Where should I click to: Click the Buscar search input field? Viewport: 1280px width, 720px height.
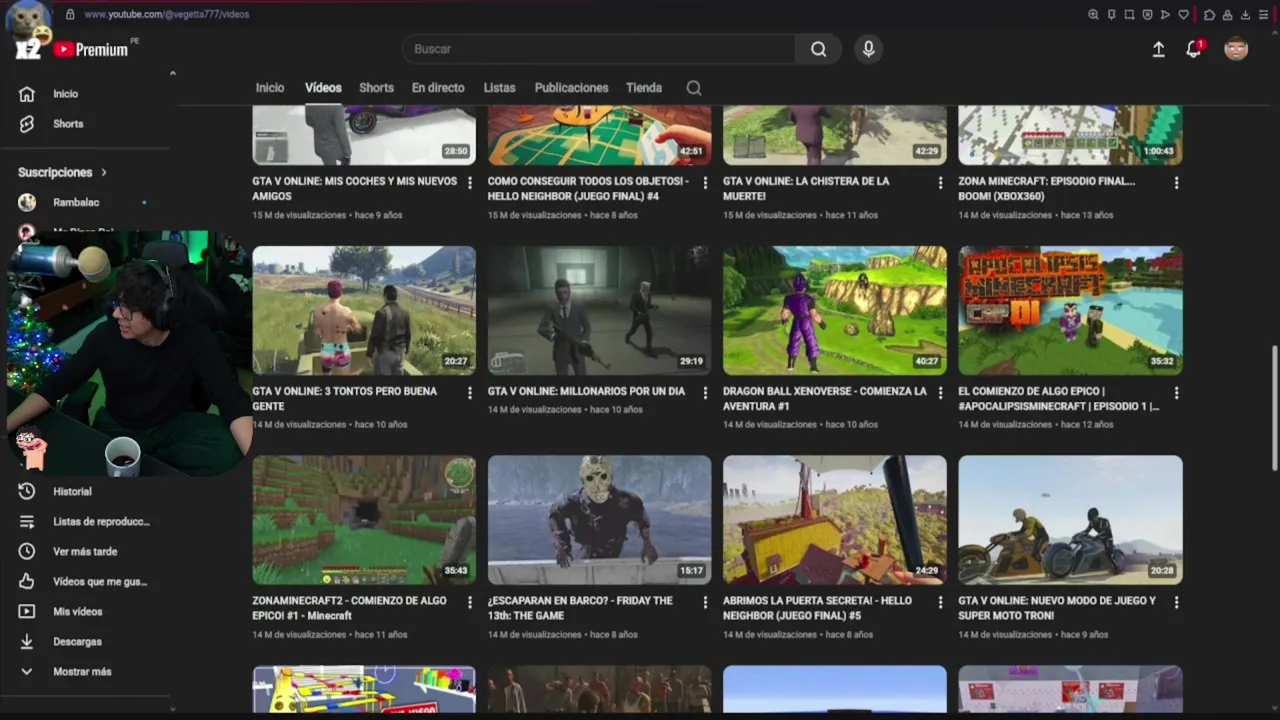click(599, 49)
